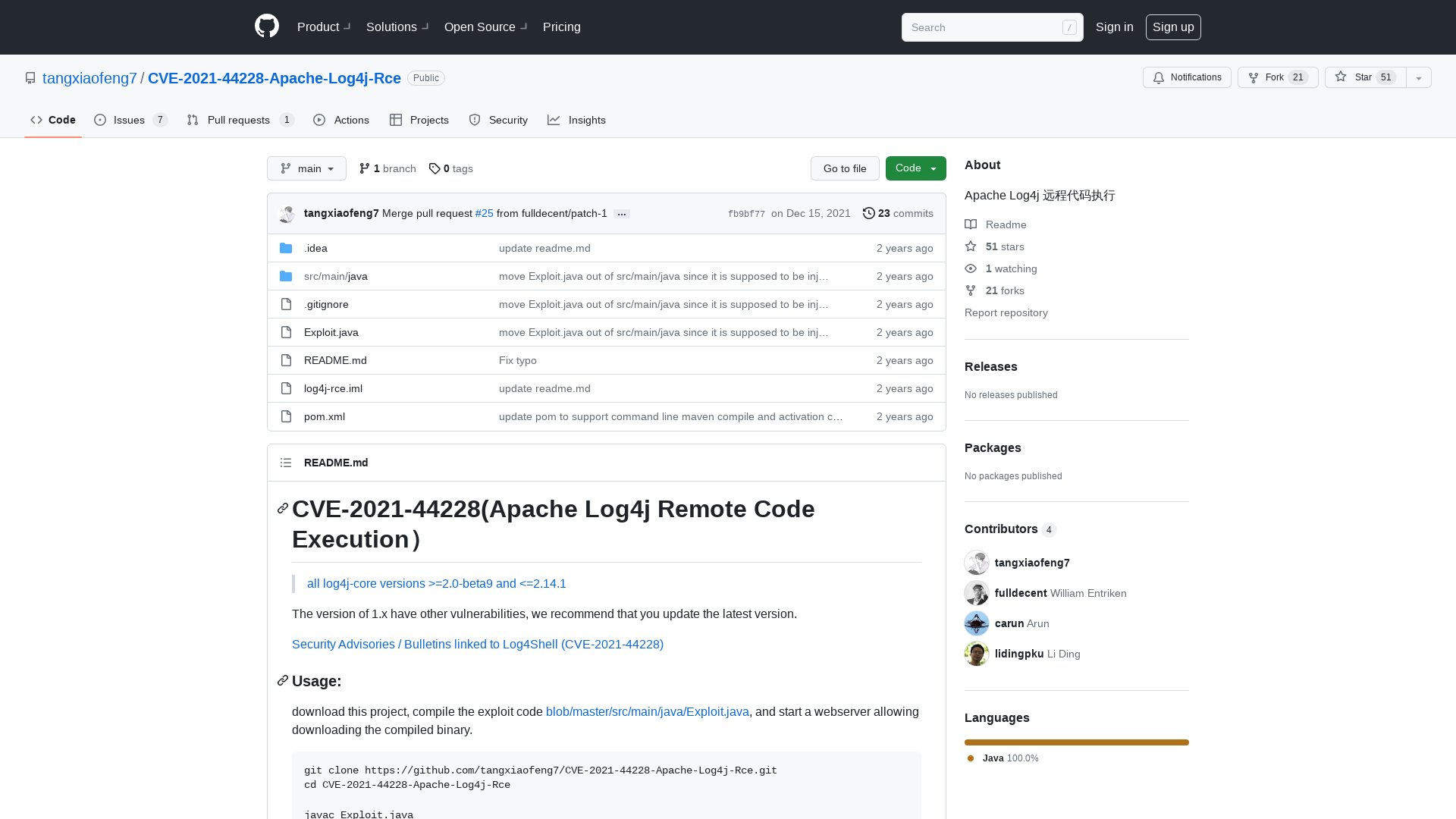Click anchor link icon beside Usage heading
Screen dimensions: 1456x819
click(x=283, y=681)
